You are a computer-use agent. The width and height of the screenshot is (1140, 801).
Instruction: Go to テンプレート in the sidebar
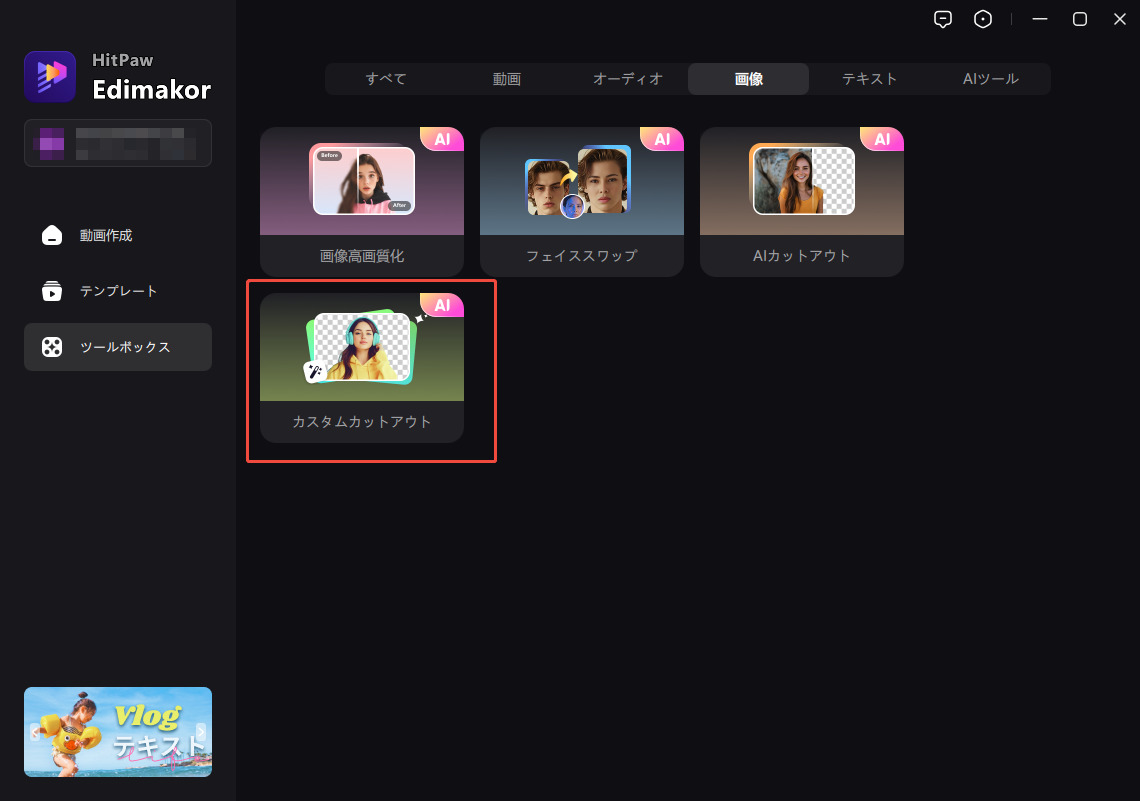[x=117, y=292]
